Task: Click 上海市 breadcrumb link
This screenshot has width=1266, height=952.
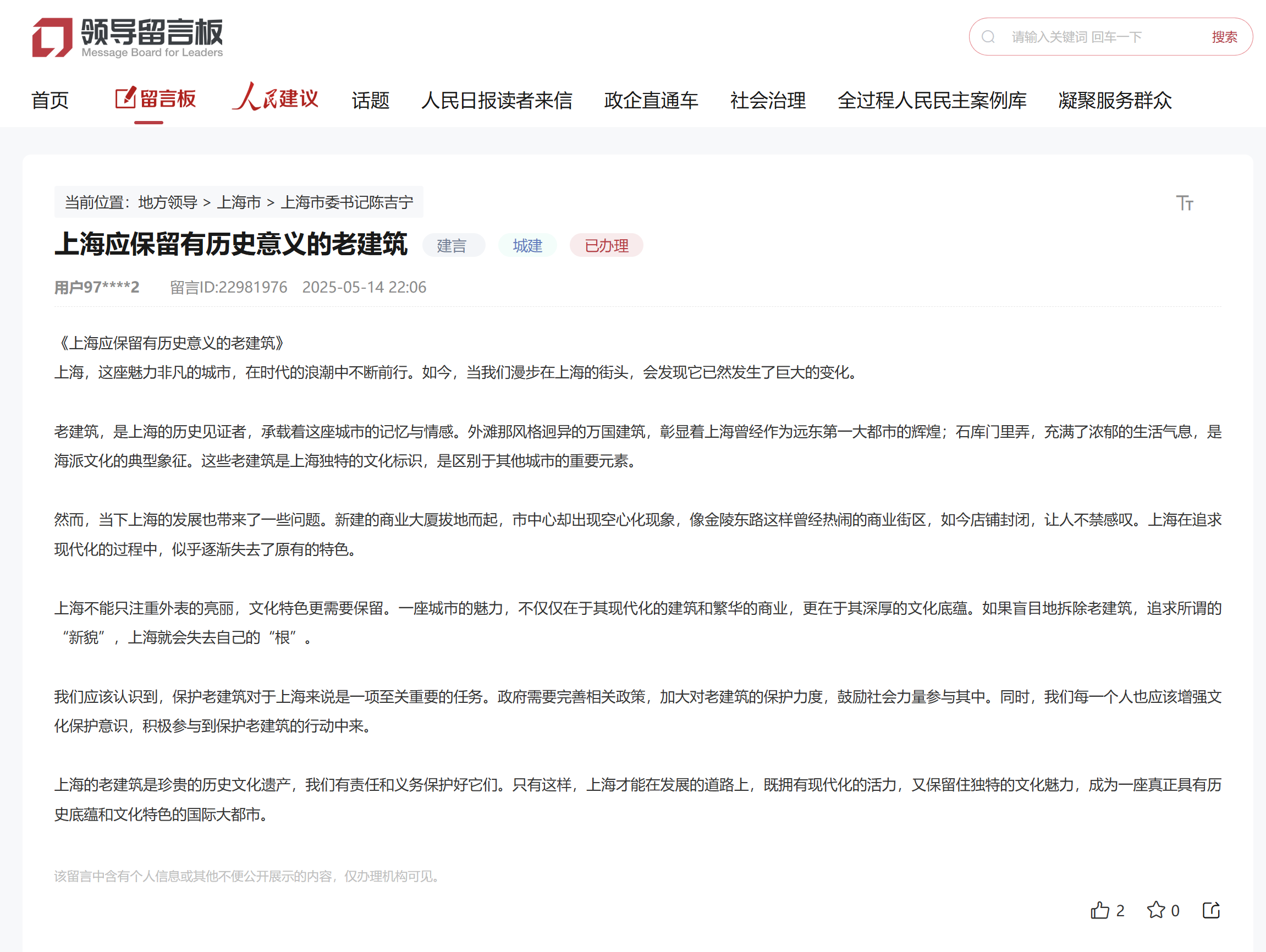Action: tap(239, 202)
